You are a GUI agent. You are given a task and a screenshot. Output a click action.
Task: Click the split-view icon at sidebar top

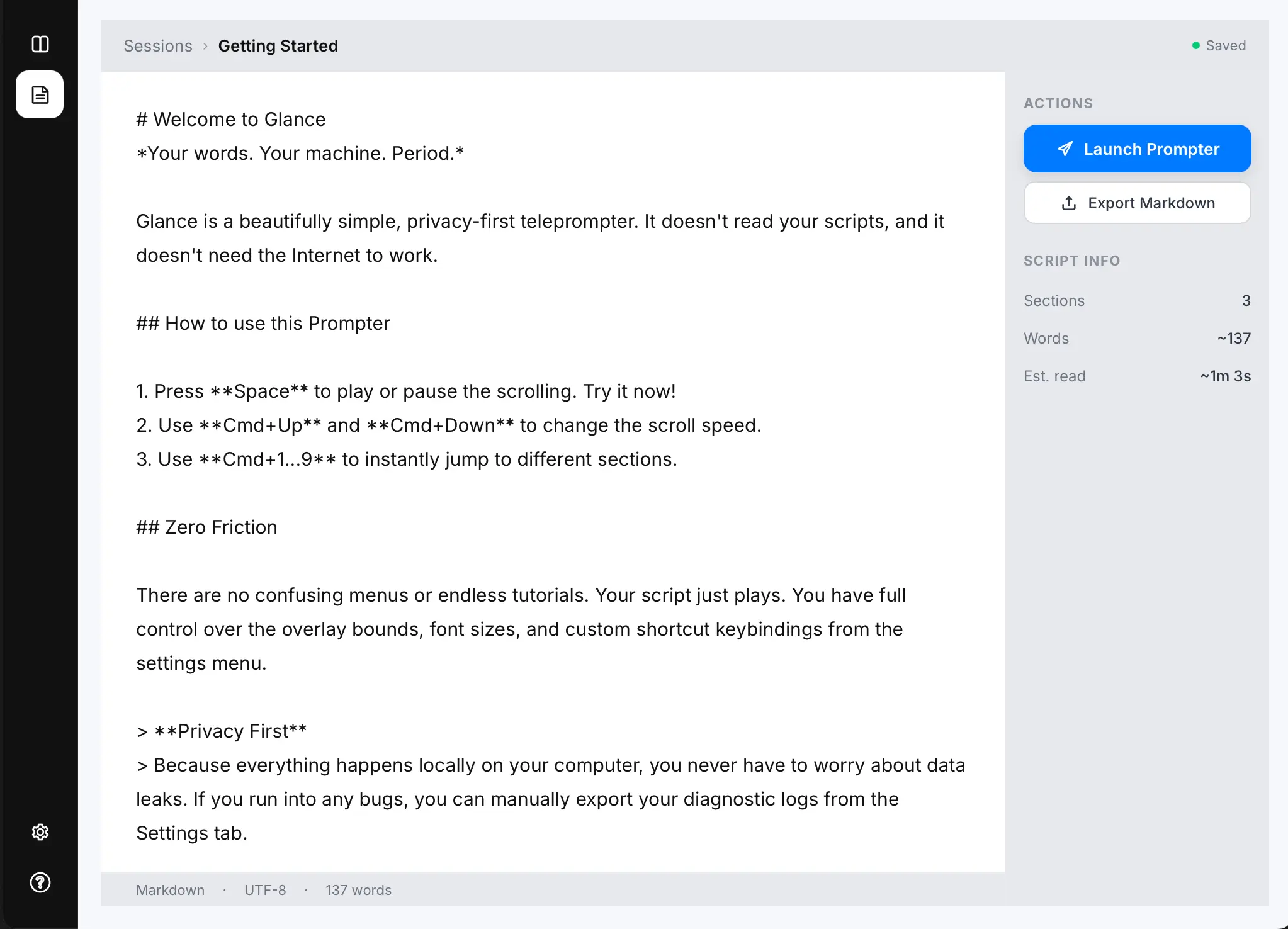coord(40,44)
